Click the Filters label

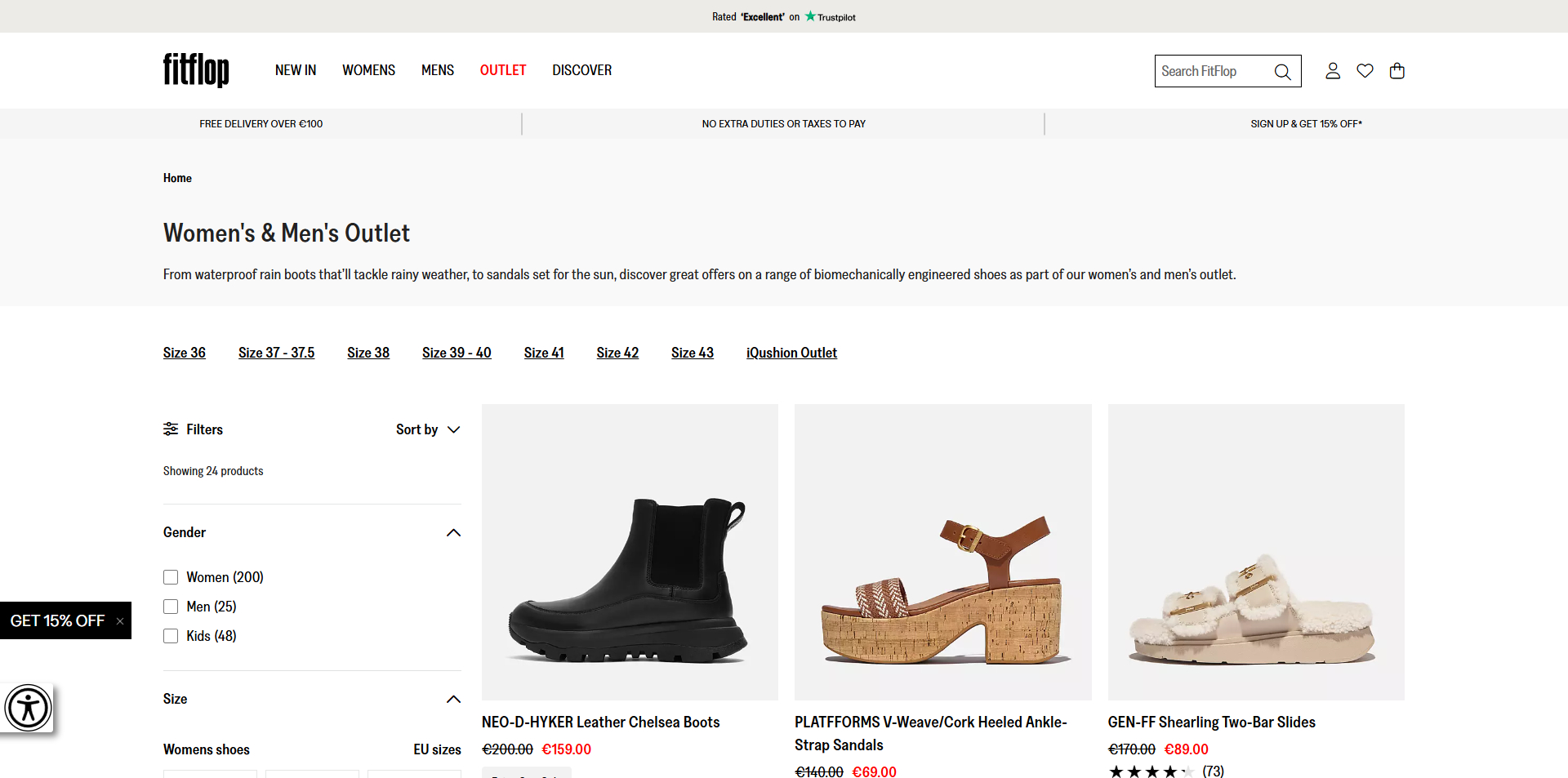[204, 429]
